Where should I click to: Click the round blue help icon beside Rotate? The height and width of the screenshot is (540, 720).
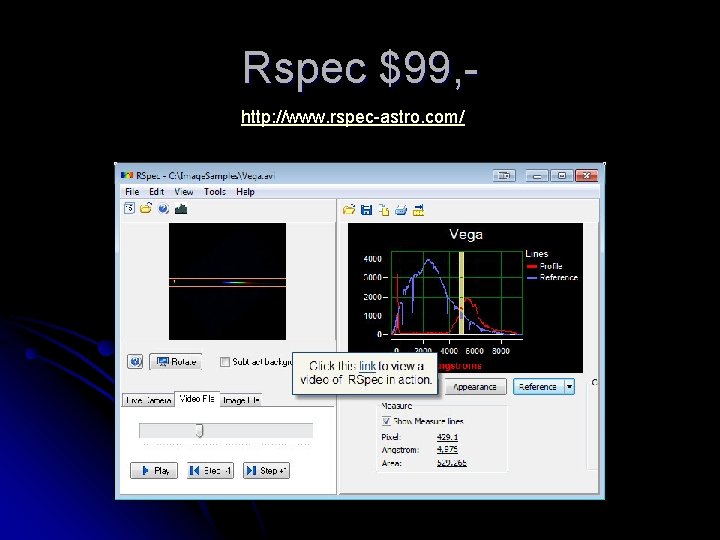135,362
